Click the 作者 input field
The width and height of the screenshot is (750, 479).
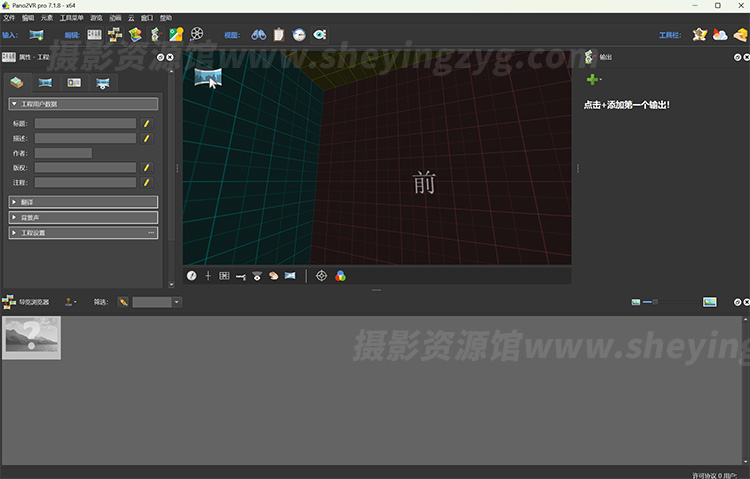pos(63,153)
